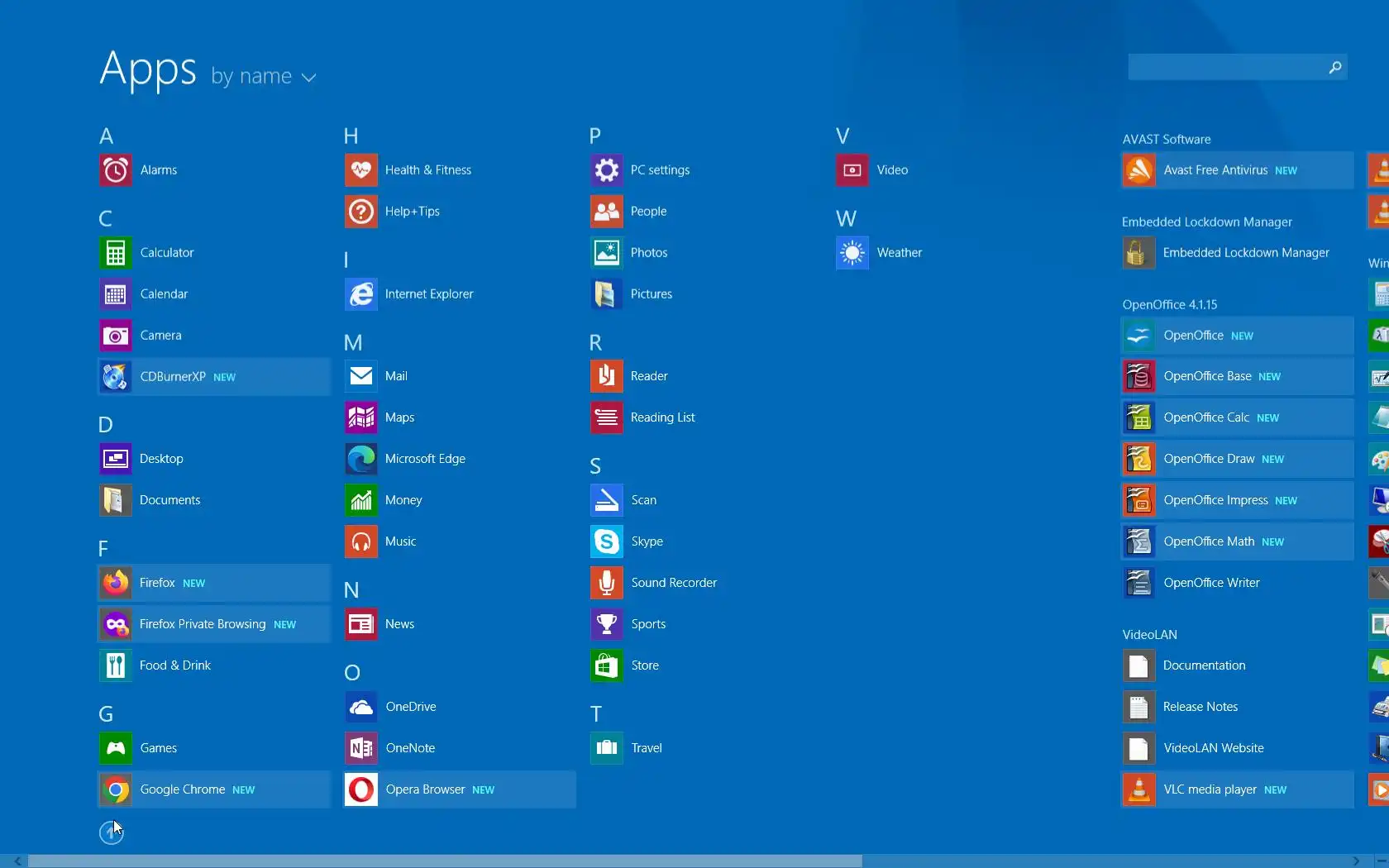Jump via the letter 'A' group header

click(x=107, y=136)
